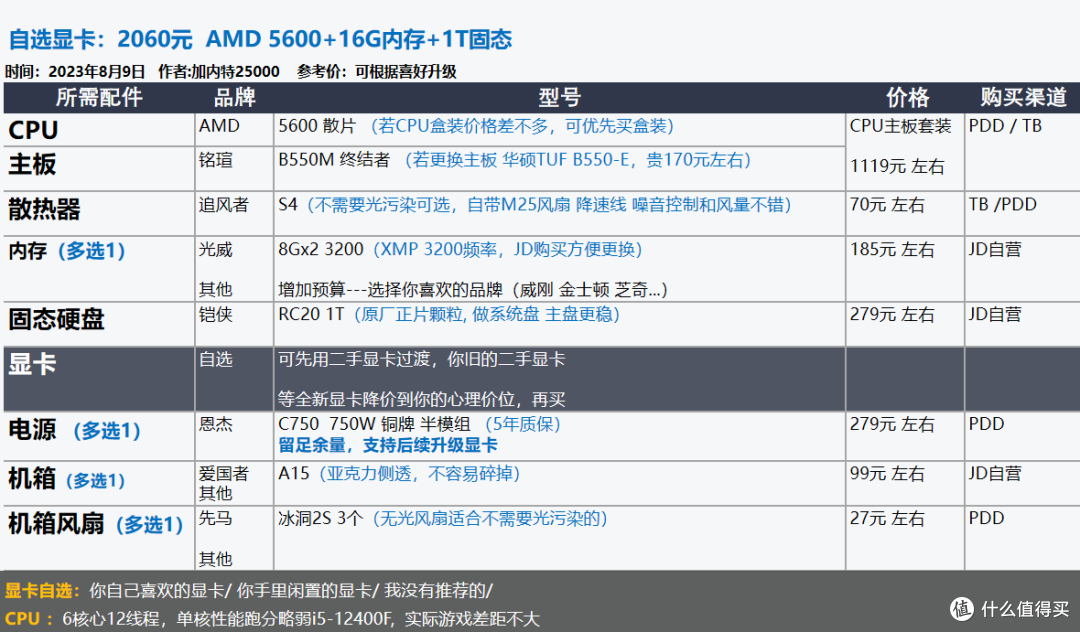
Task: Click the case model 'A15'
Action: (294, 474)
